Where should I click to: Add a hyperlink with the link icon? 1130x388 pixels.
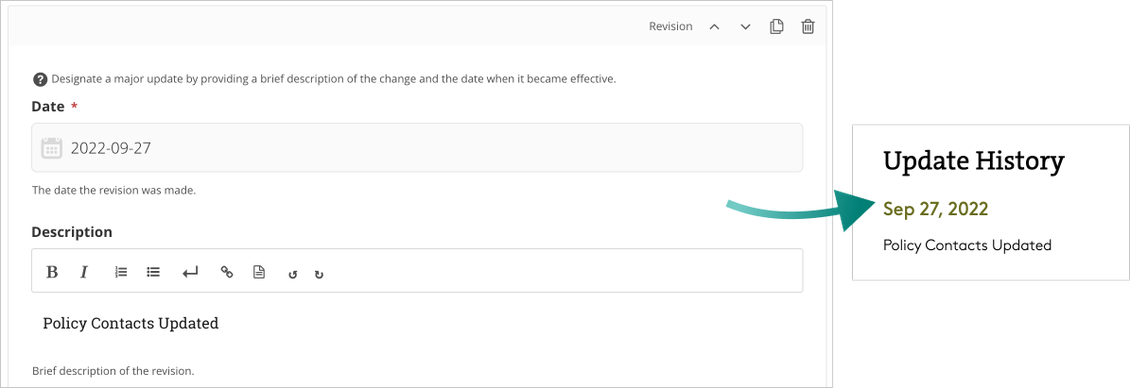(x=226, y=272)
